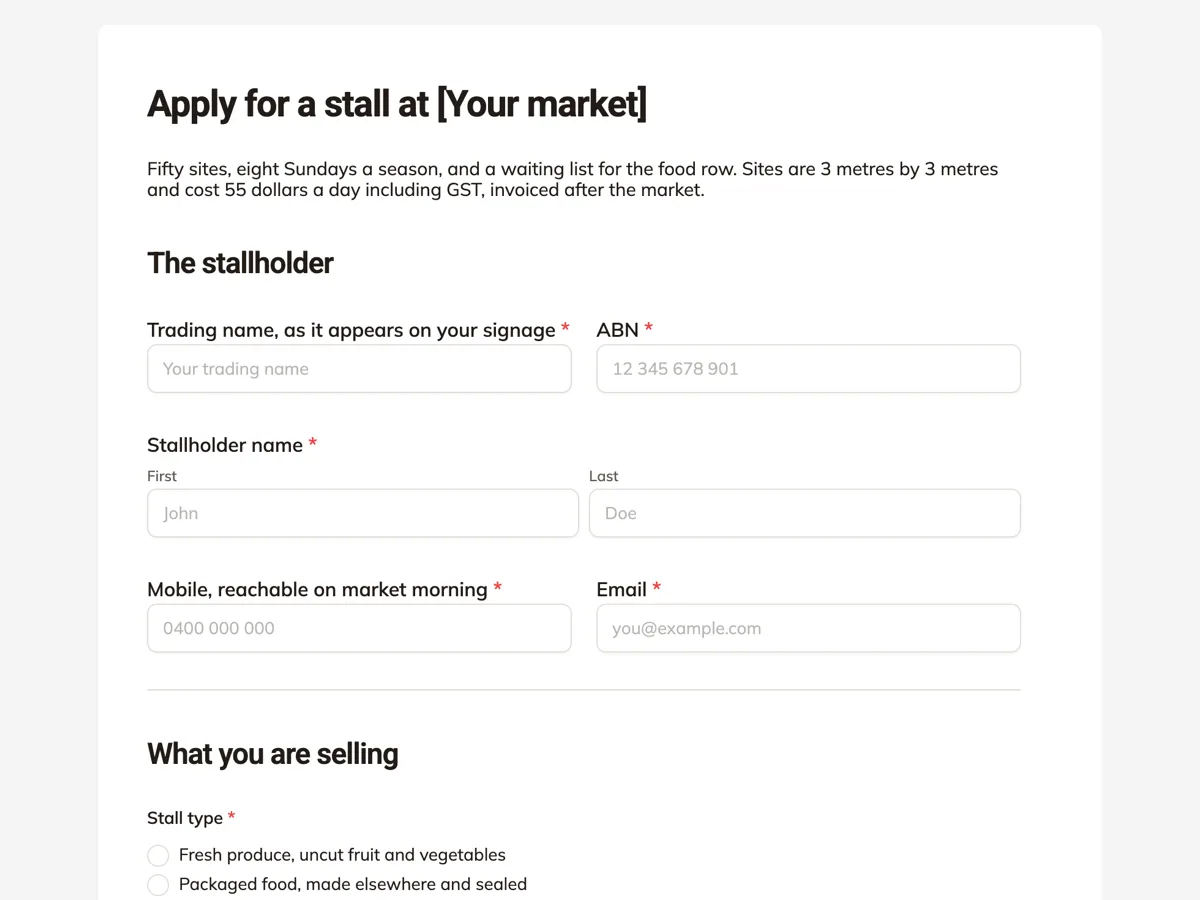1200x900 pixels.
Task: Click the 'Apply for a stall' heading
Action: [397, 104]
